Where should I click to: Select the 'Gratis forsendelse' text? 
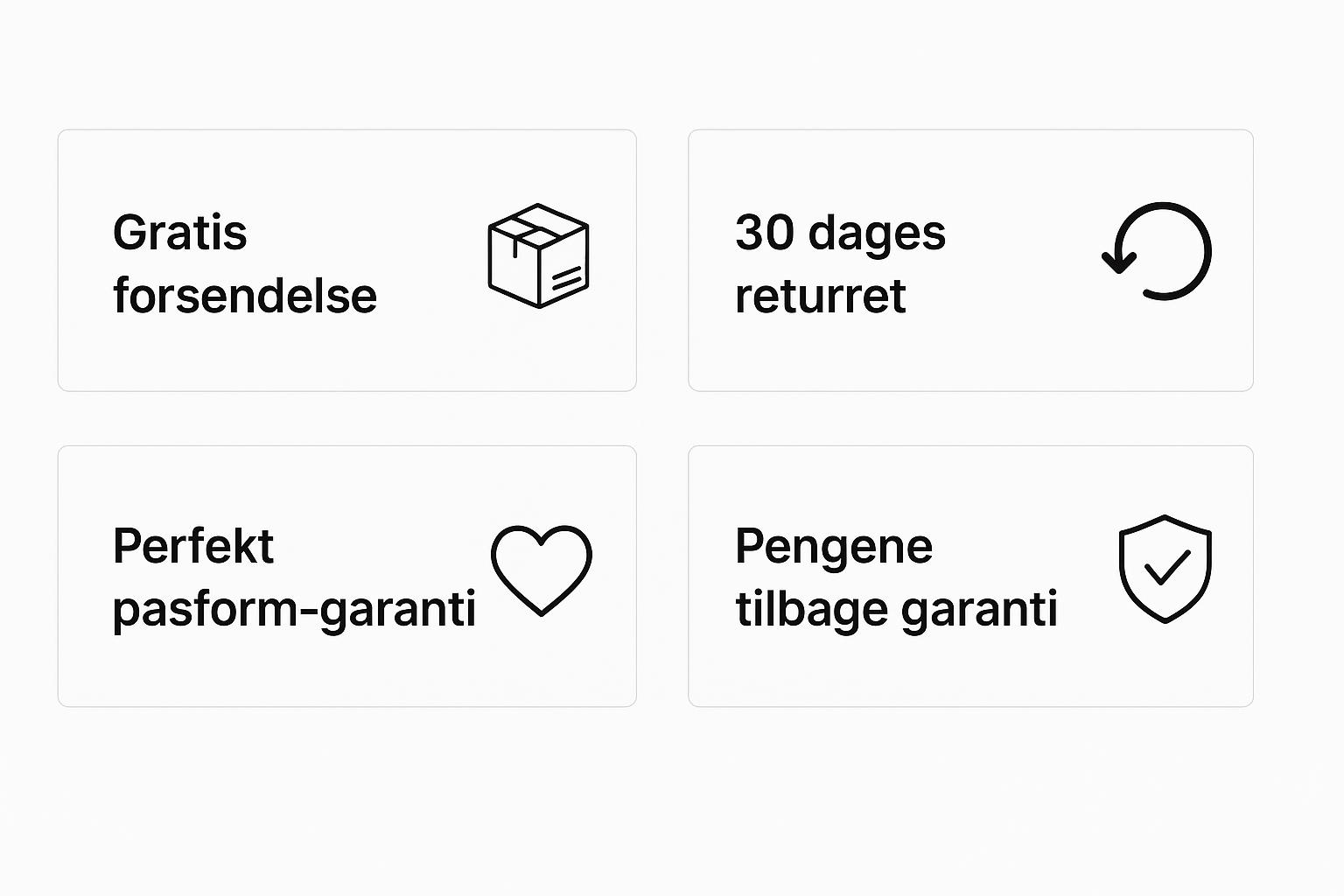(x=245, y=264)
